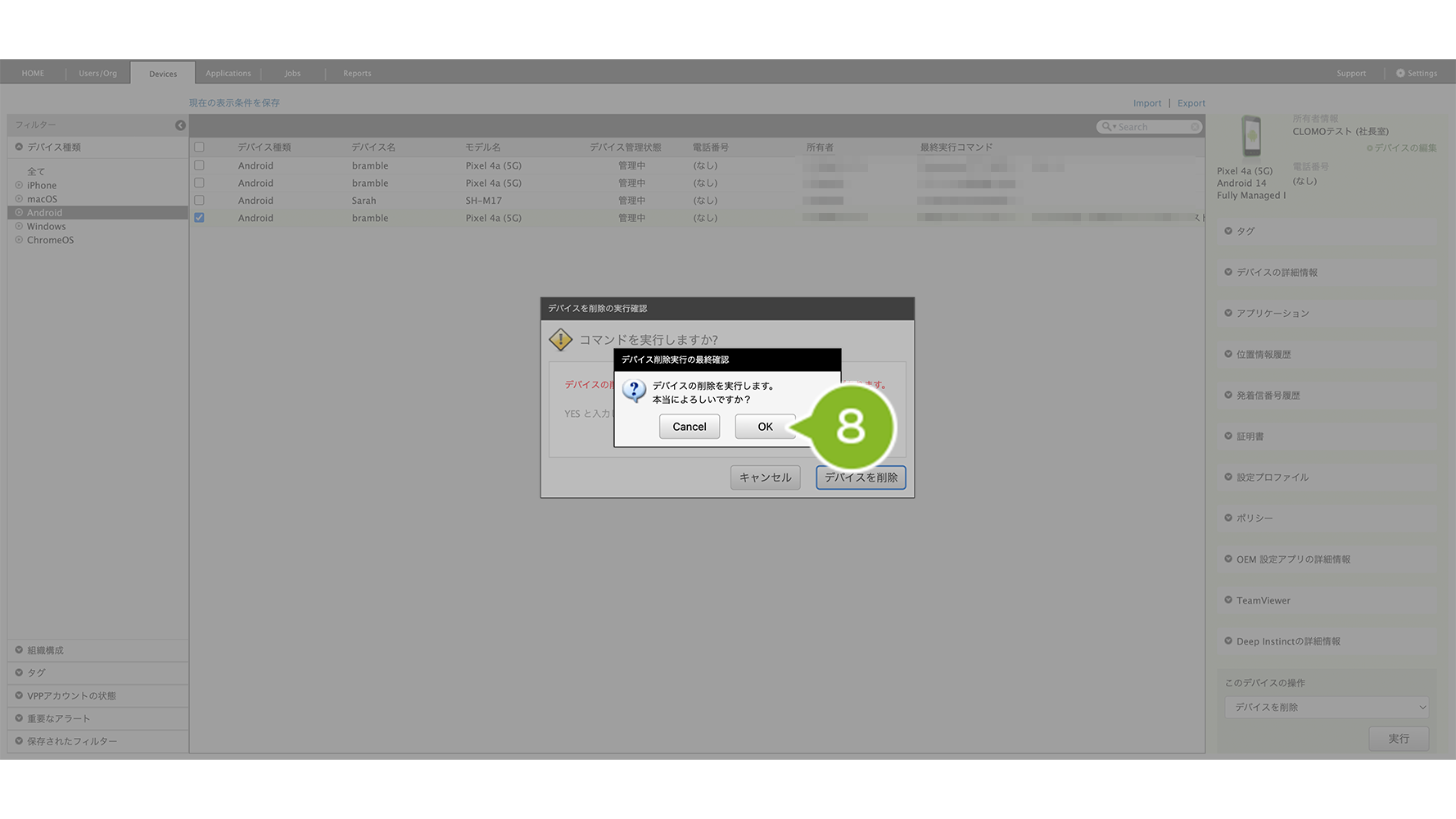Click the search magnifier icon
The image size is (1456, 819).
click(x=1106, y=127)
